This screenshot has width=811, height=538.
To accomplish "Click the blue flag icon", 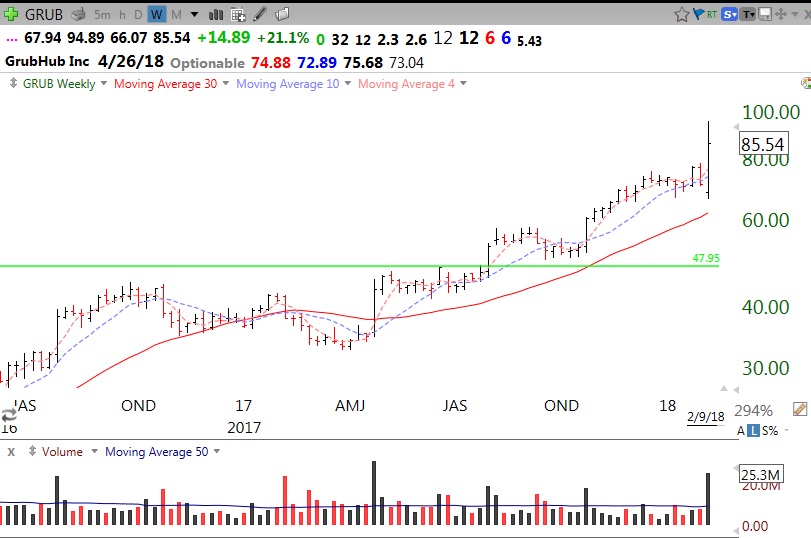I will click(x=698, y=14).
